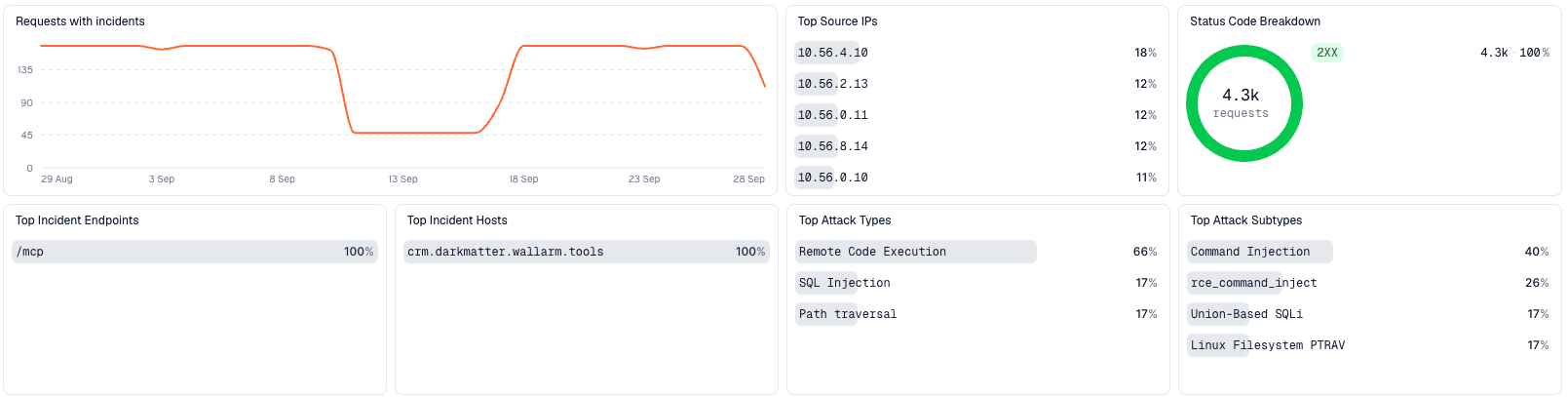The height and width of the screenshot is (397, 1568).
Task: Click the Top Incident Hosts title
Action: 457,220
